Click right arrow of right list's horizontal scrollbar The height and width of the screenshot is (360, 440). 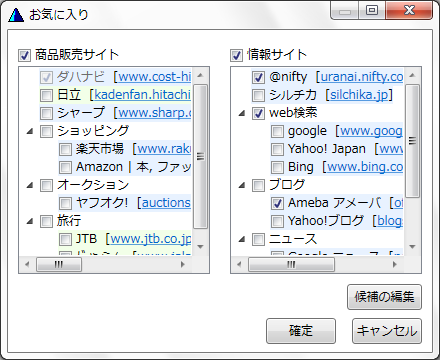point(395,265)
